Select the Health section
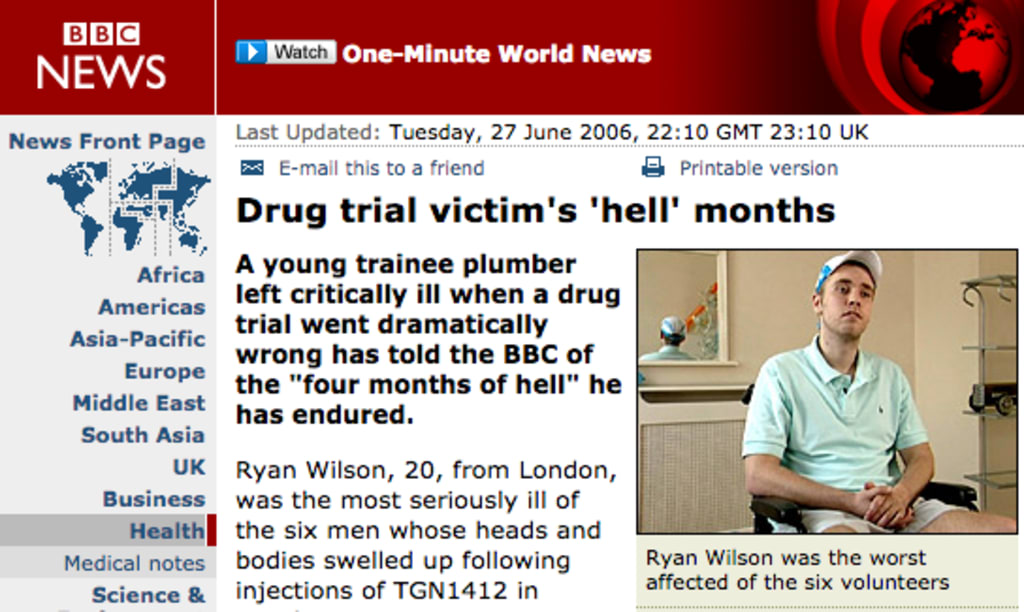Viewport: 1024px width, 612px height. 167,531
